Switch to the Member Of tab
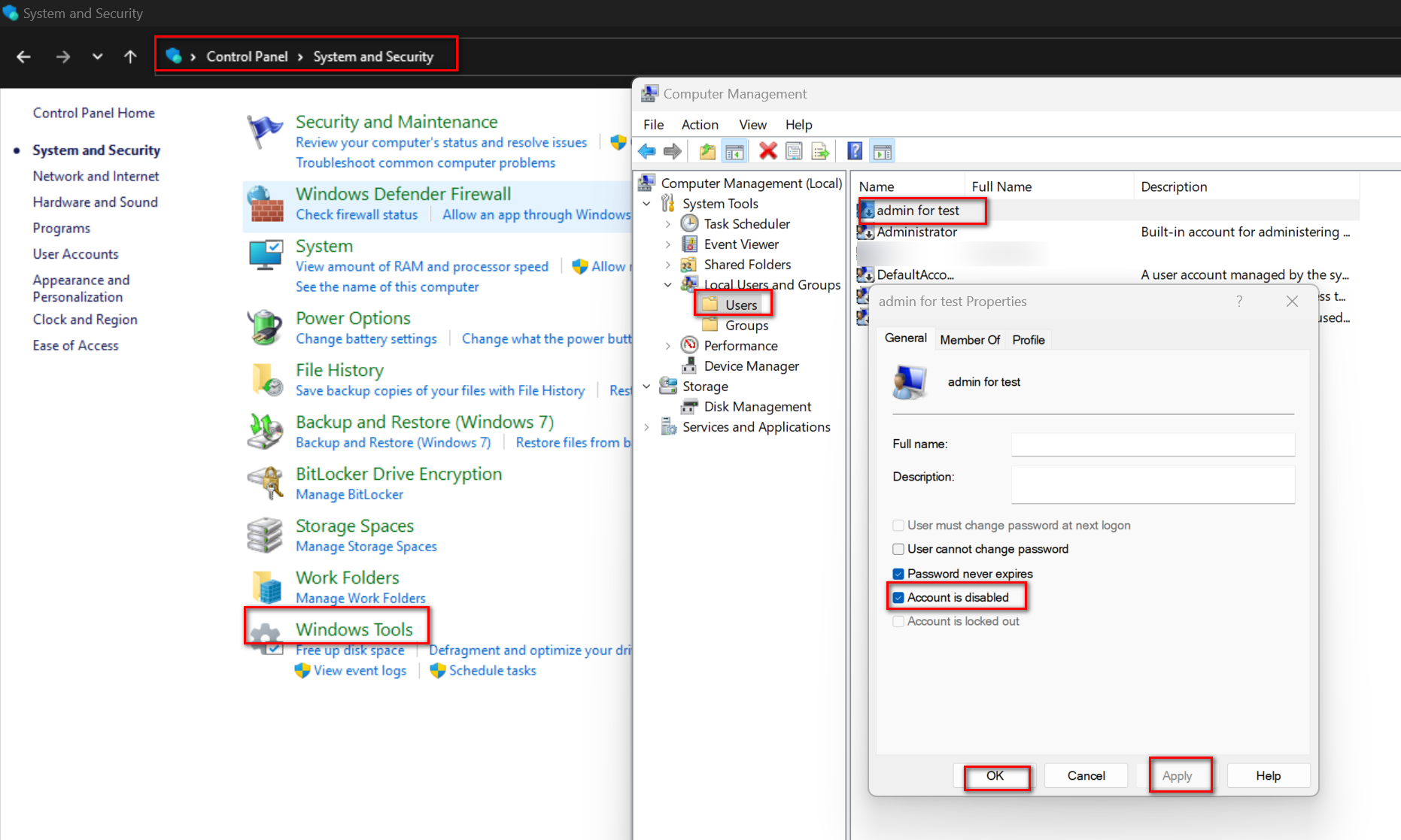Viewport: 1401px width, 840px height. point(970,340)
